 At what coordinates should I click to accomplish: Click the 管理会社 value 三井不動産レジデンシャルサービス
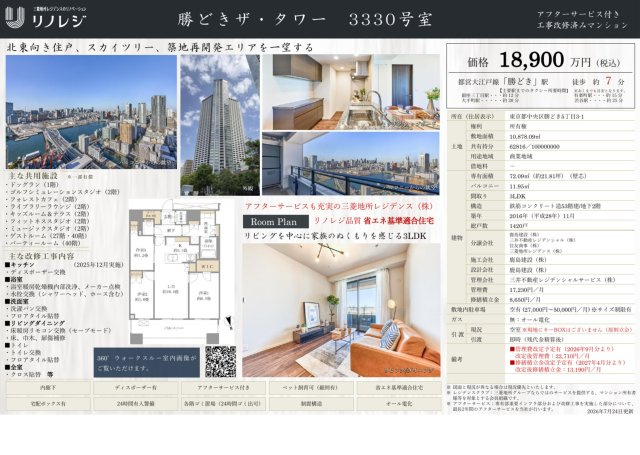pyautogui.click(x=562, y=280)
